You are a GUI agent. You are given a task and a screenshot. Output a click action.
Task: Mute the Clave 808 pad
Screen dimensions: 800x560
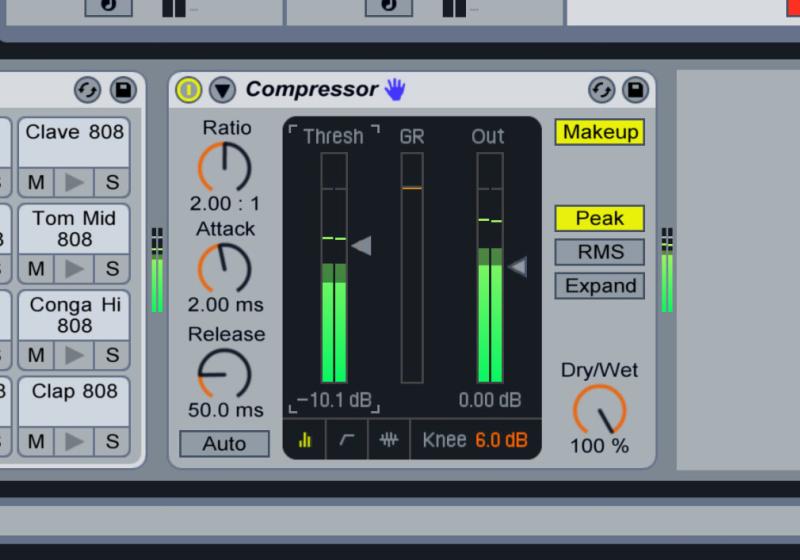coord(37,182)
